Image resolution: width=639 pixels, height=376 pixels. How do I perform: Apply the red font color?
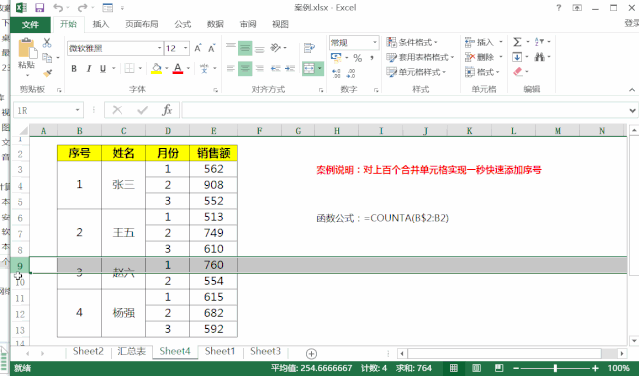point(178,68)
